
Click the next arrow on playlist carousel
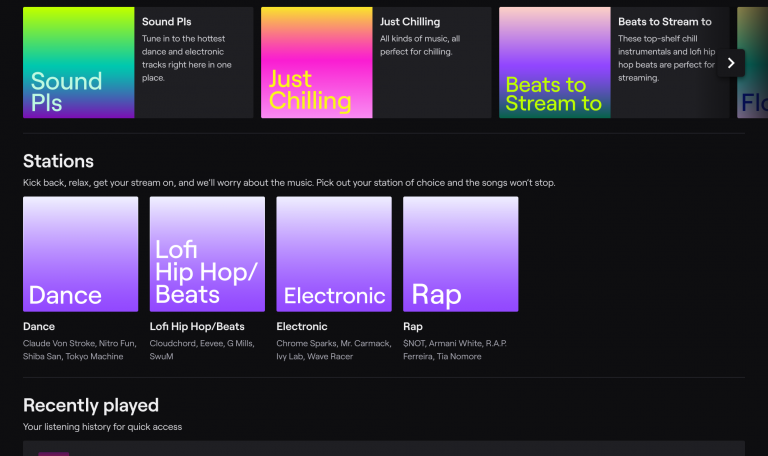(731, 62)
